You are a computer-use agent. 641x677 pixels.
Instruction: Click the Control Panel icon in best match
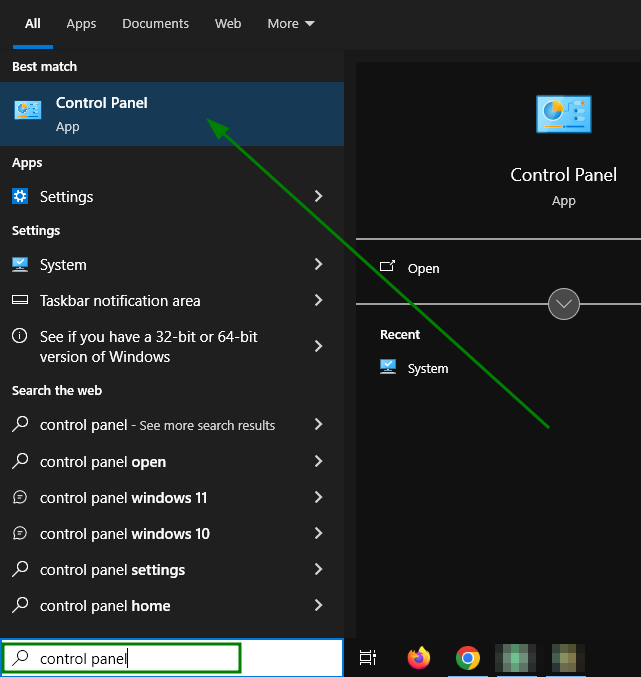click(x=28, y=110)
